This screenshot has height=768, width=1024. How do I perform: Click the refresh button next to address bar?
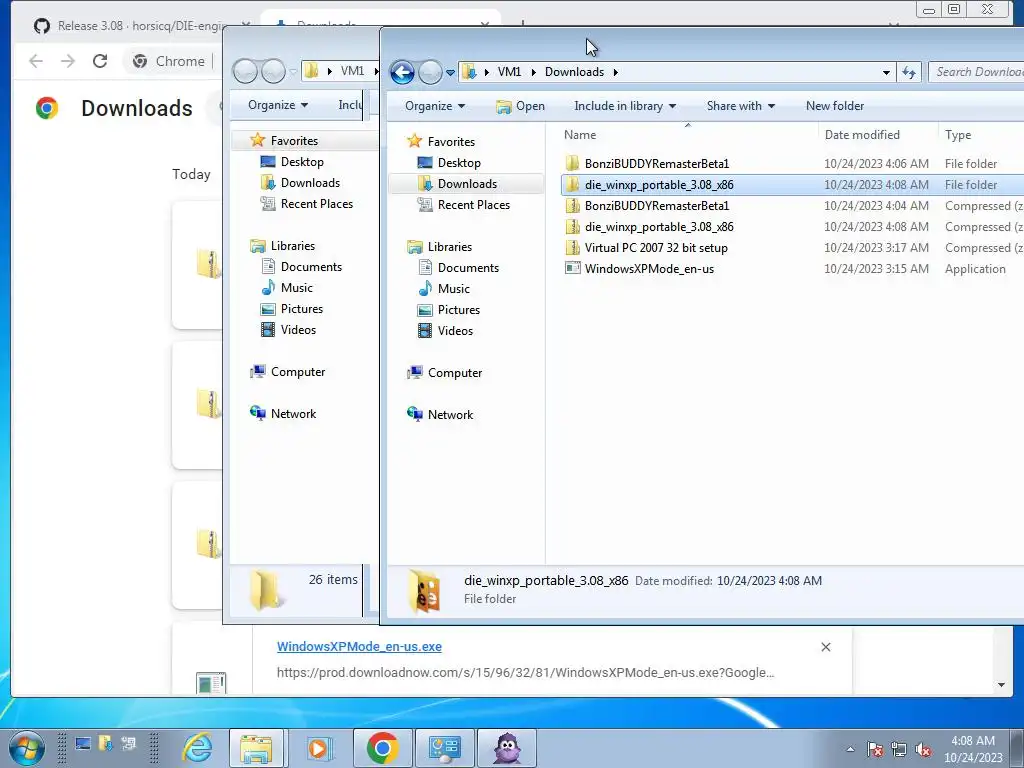tap(908, 72)
